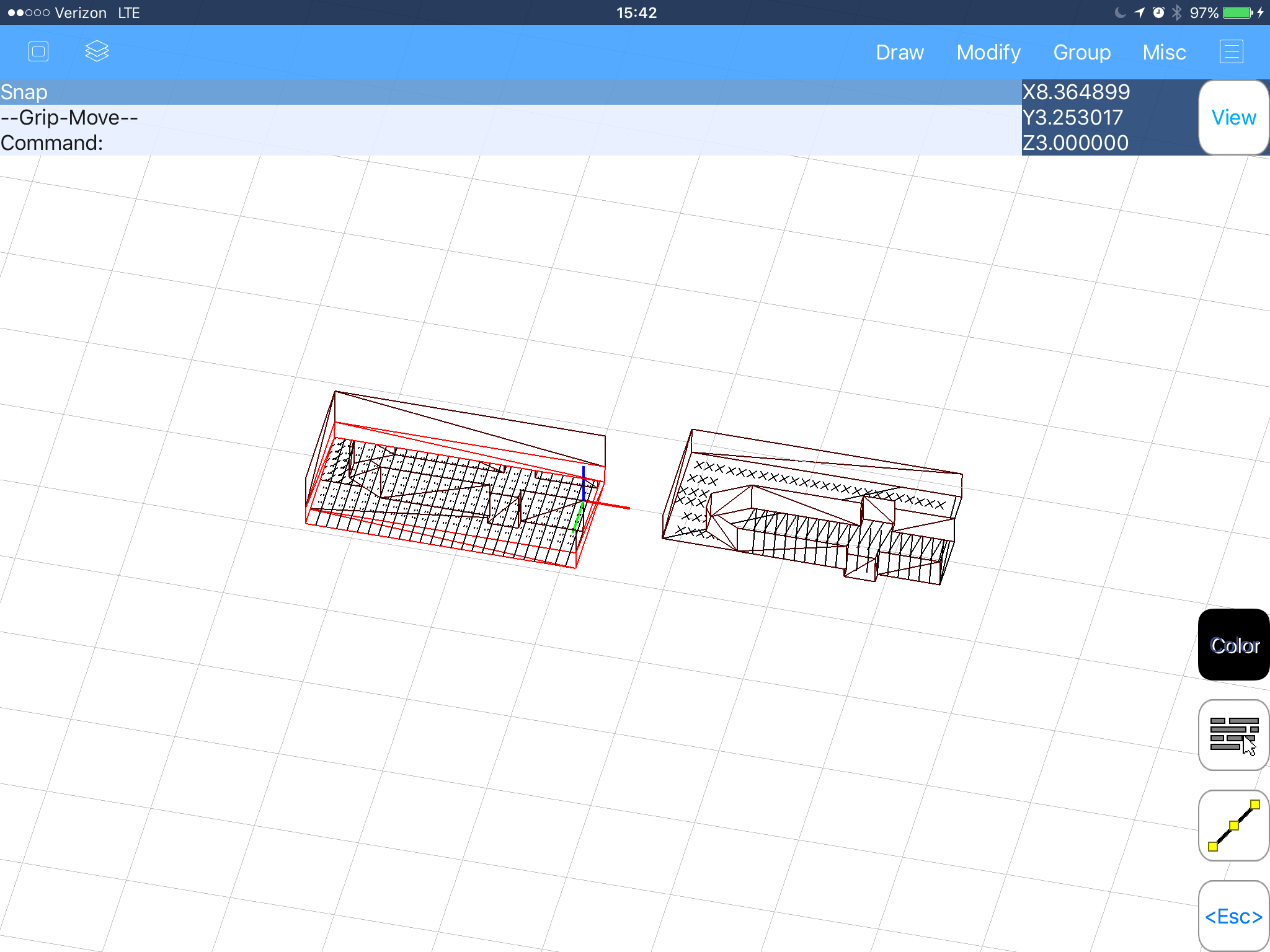
Task: Open the black Color swatch
Action: click(1233, 645)
